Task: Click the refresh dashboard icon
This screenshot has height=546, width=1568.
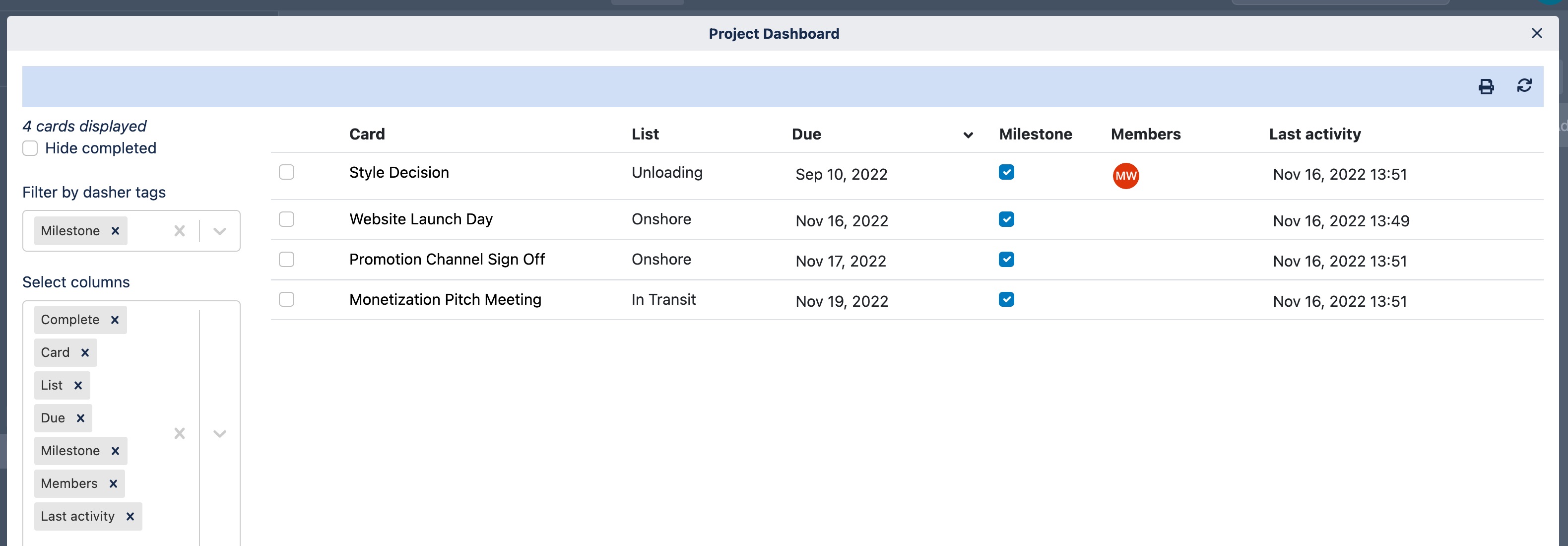Action: pyautogui.click(x=1524, y=86)
